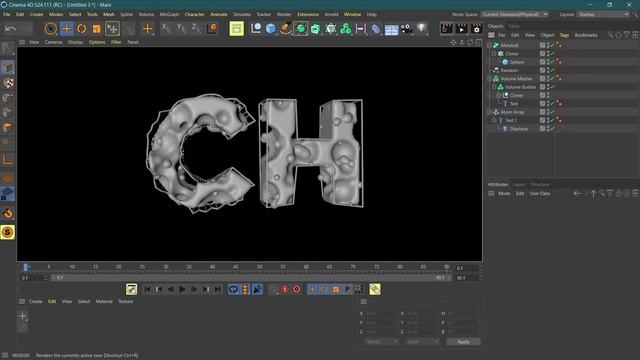Click the Record Active Objects button
This screenshot has height=360, width=640.
[x=284, y=289]
